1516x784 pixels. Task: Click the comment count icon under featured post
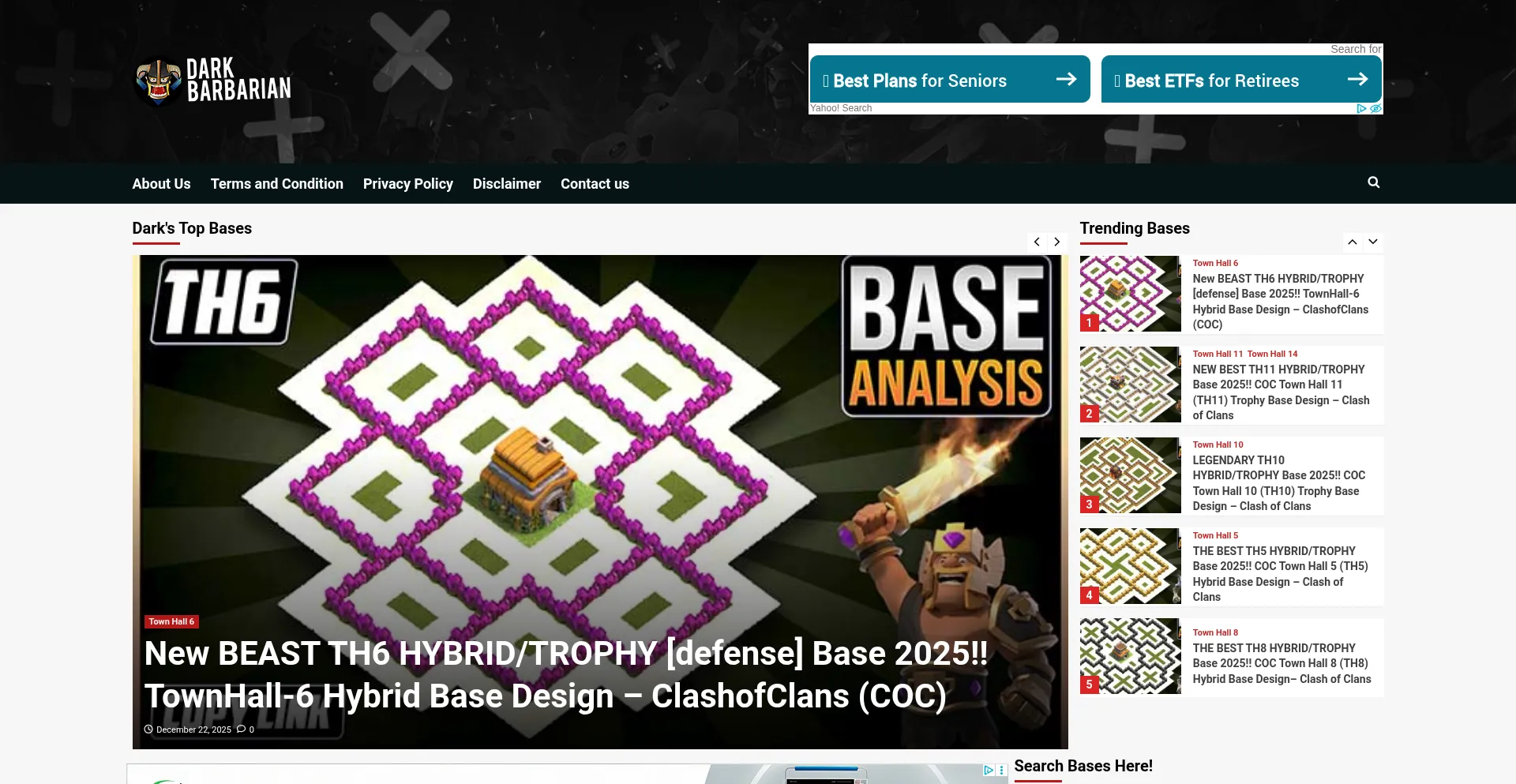pyautogui.click(x=242, y=730)
